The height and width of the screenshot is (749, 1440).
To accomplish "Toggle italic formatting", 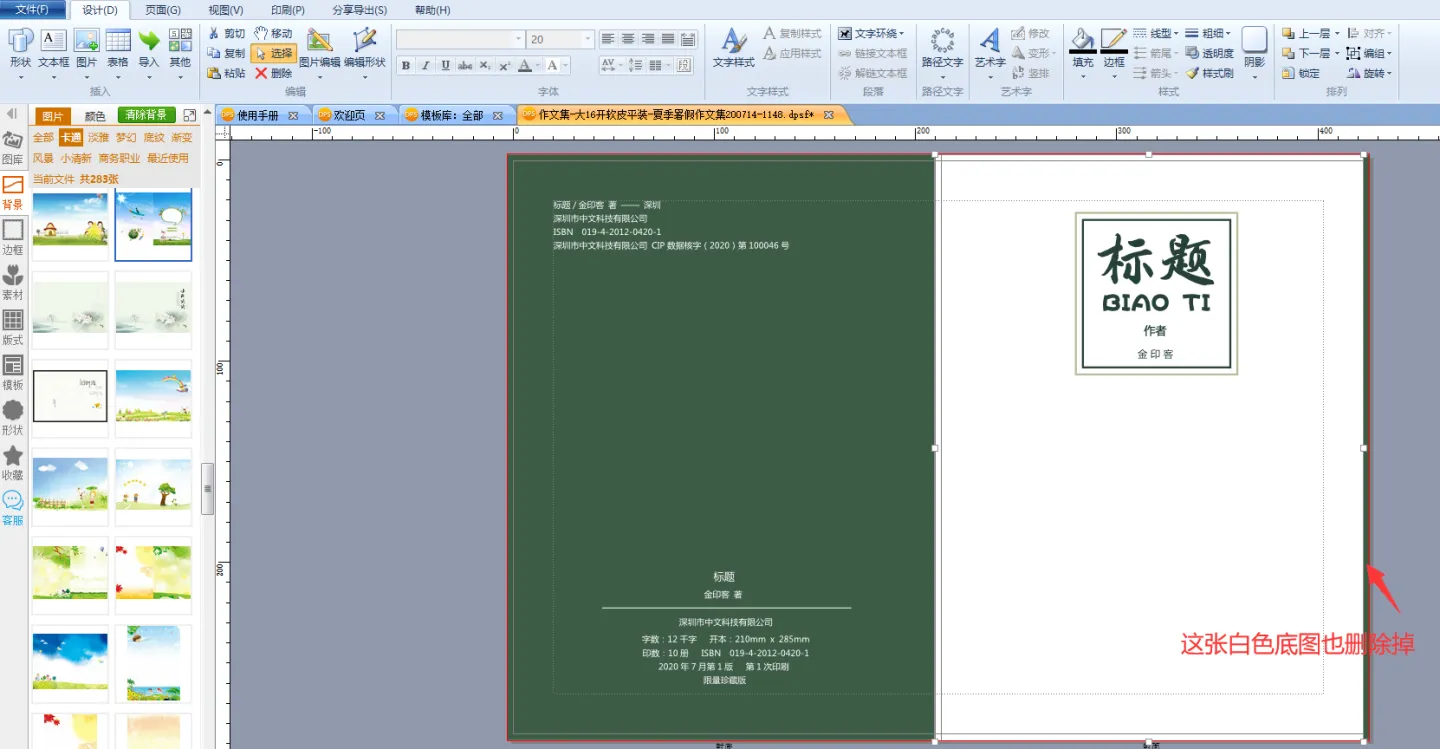I will tap(425, 65).
